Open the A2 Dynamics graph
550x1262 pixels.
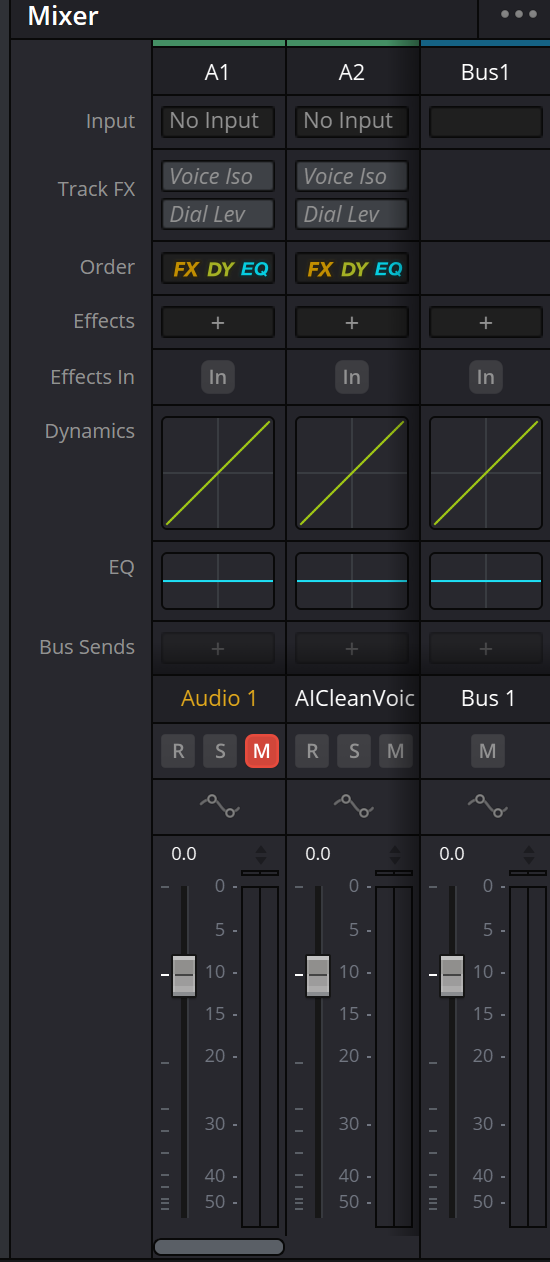coord(352,473)
